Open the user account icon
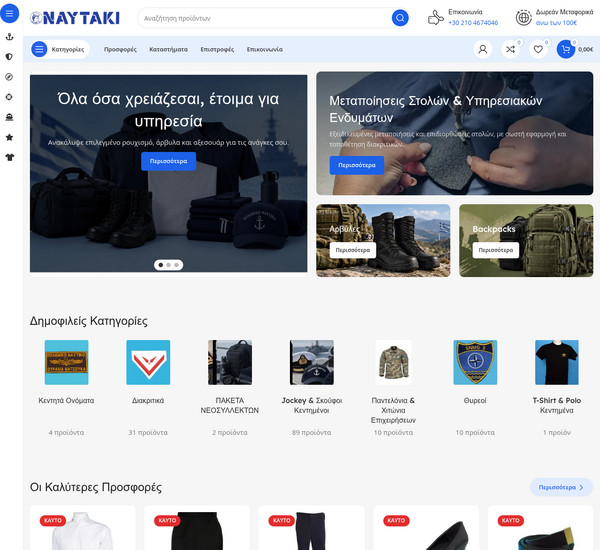This screenshot has height=550, width=600. click(483, 49)
